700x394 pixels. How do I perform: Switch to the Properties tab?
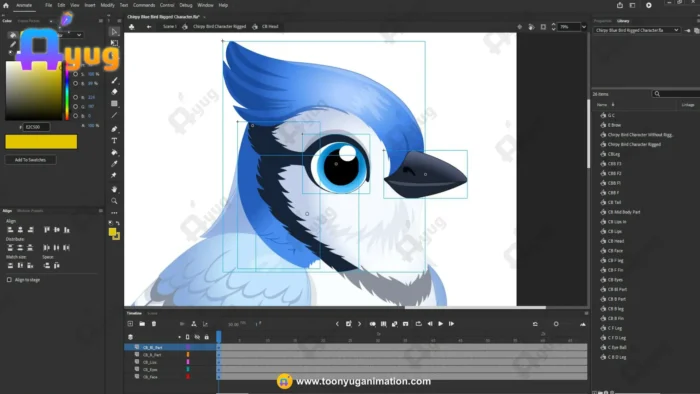click(602, 21)
